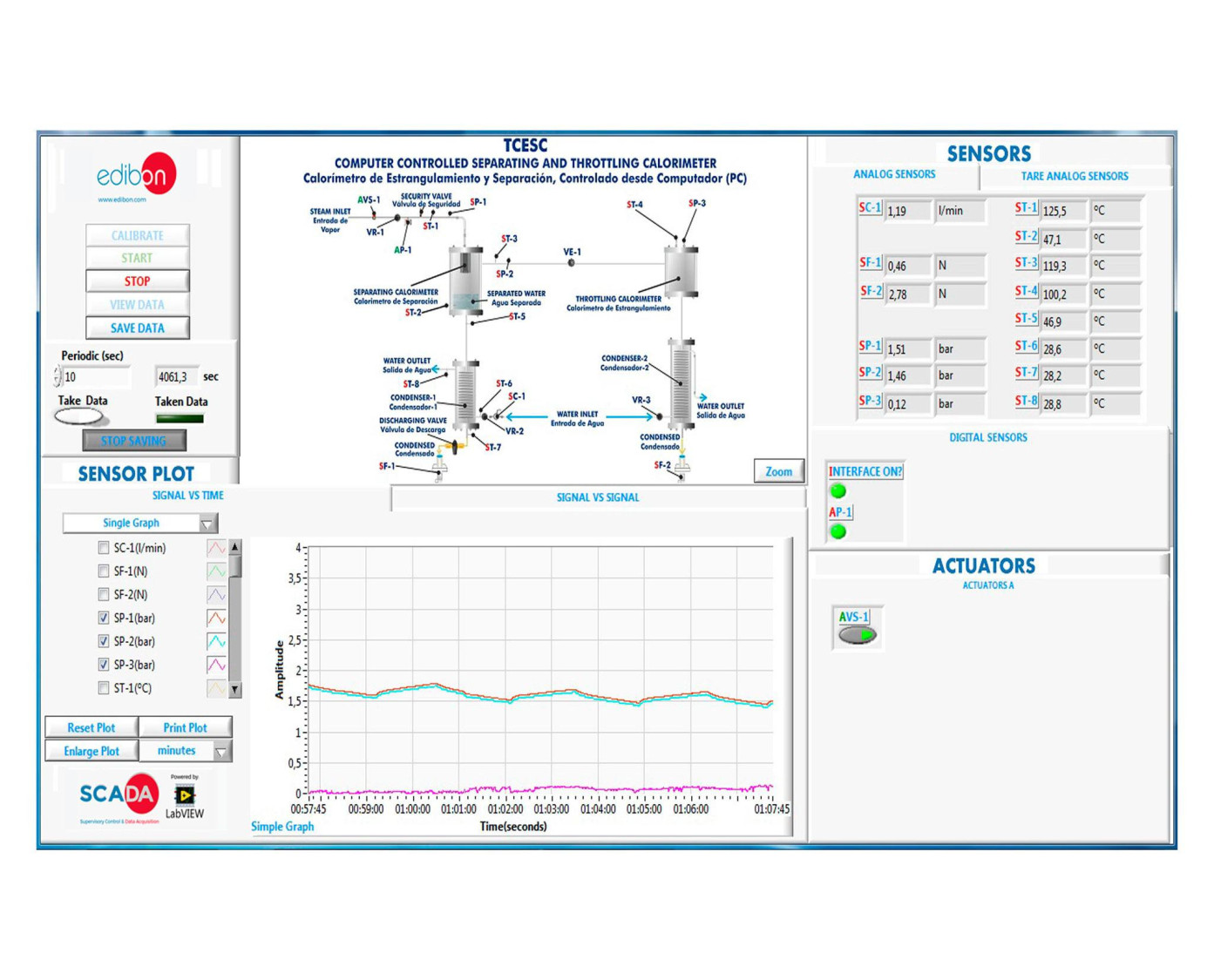This screenshot has height=980, width=1214.
Task: Click the SCADA logo
Action: (x=119, y=794)
